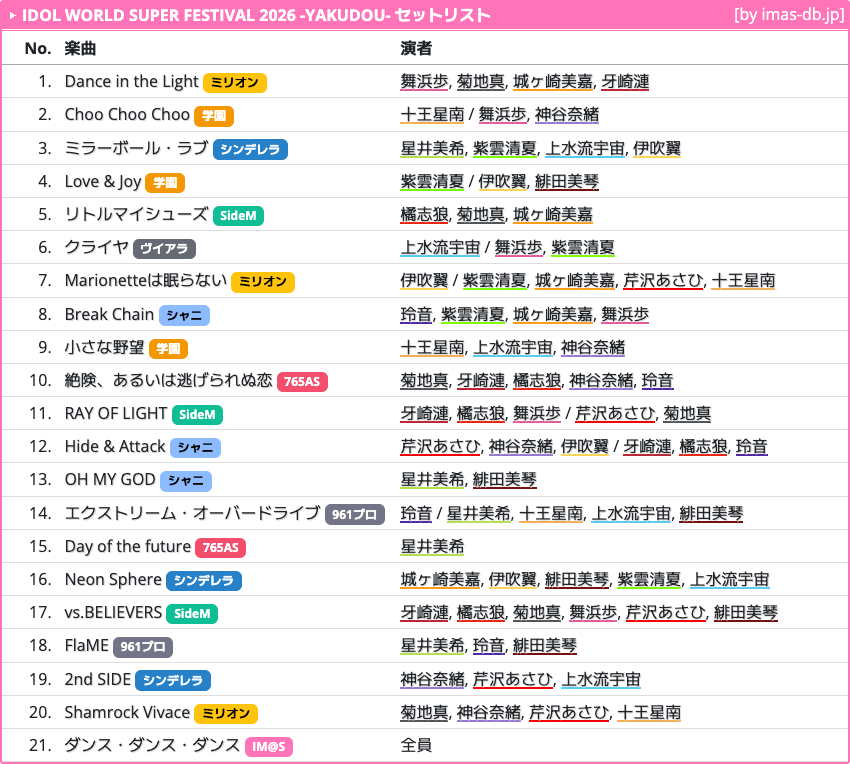Image resolution: width=850 pixels, height=764 pixels.
Task: Click the ヴイアラ tag beside クライヤ
Action: [164, 248]
